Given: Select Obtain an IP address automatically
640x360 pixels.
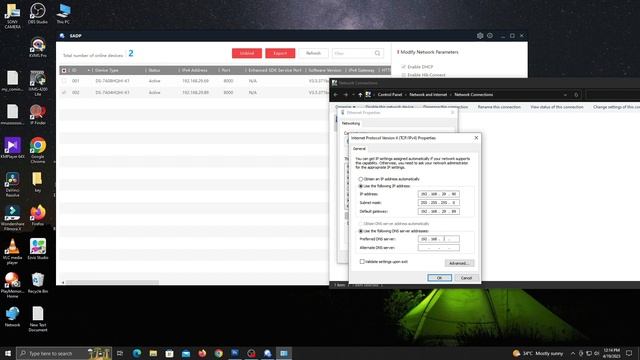Looking at the screenshot, I should 361,179.
